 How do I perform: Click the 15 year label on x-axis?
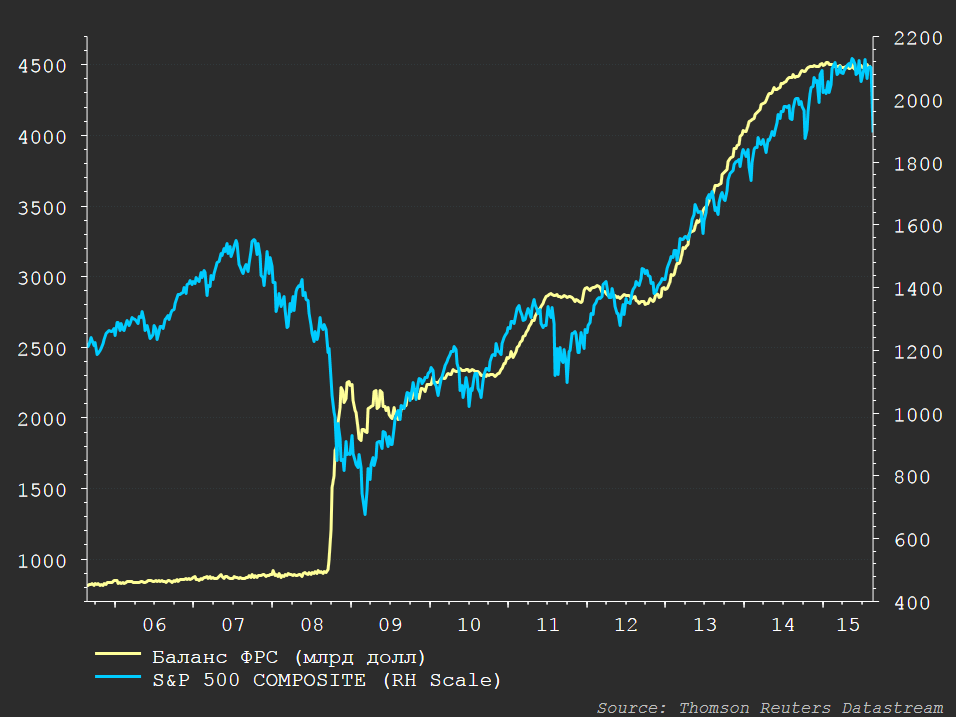pyautogui.click(x=847, y=625)
